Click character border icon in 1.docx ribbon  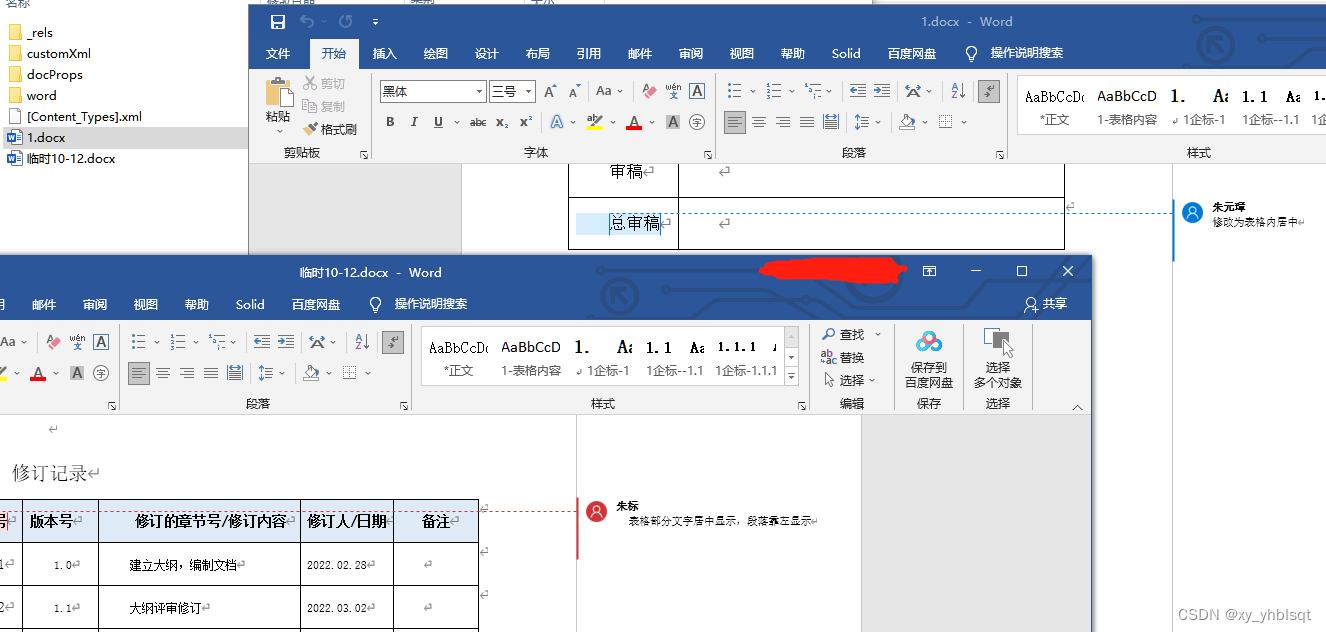697,91
